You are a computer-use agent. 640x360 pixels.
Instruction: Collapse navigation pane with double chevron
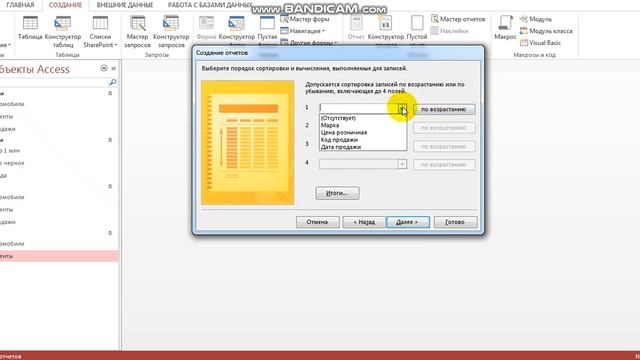pos(114,68)
